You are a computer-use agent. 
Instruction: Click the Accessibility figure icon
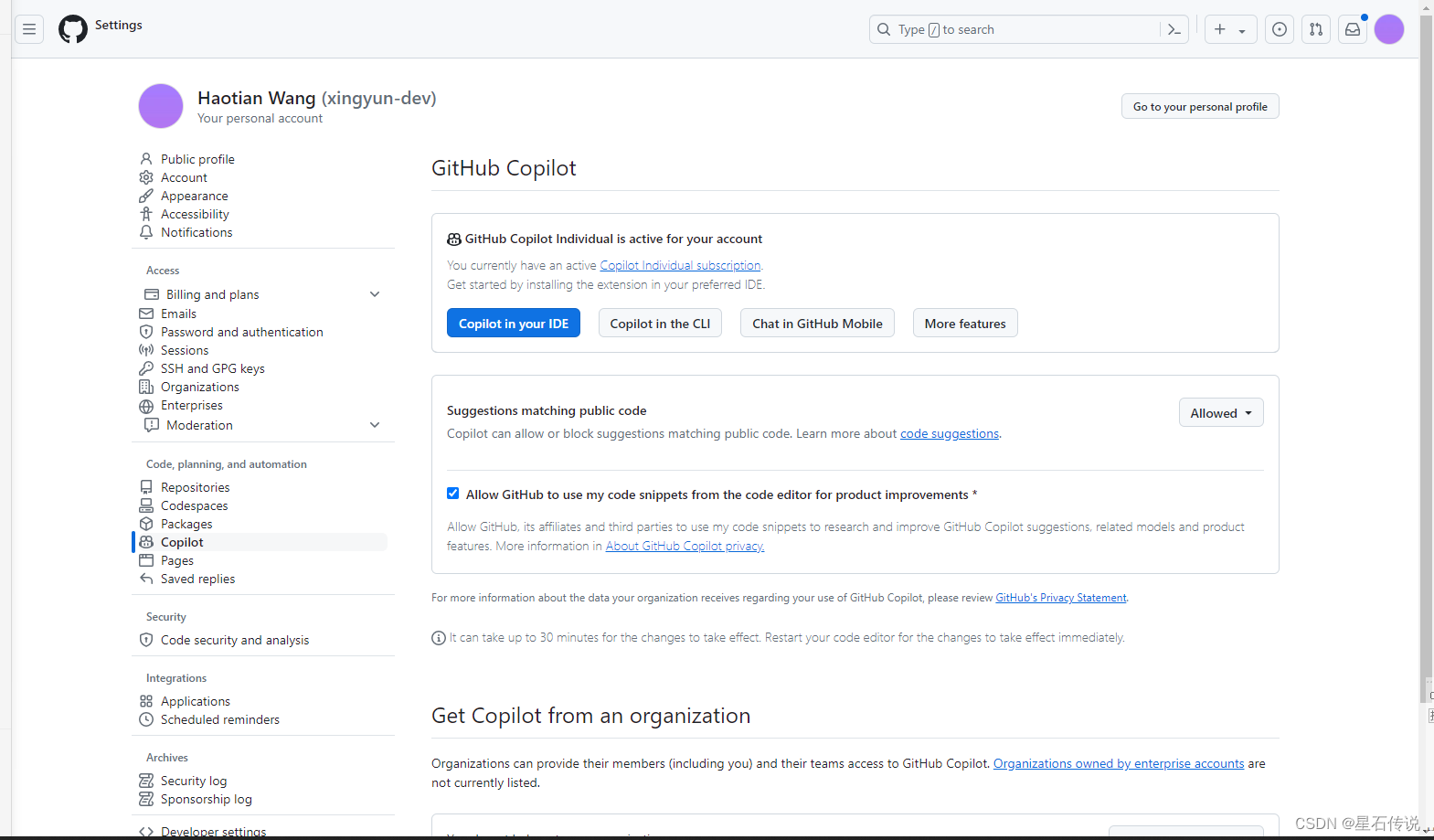[146, 214]
